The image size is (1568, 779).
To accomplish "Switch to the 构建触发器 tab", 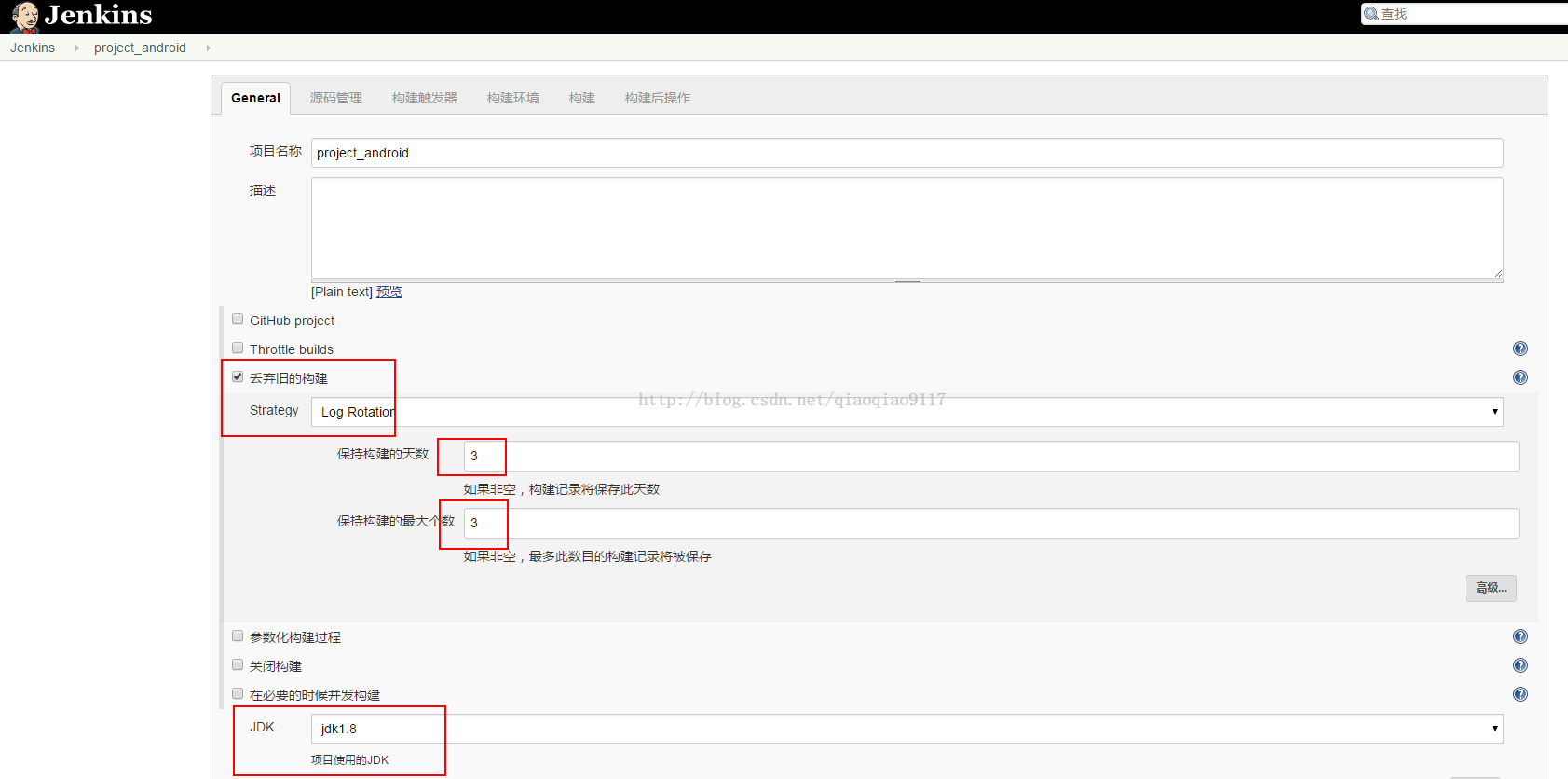I will 425,98.
